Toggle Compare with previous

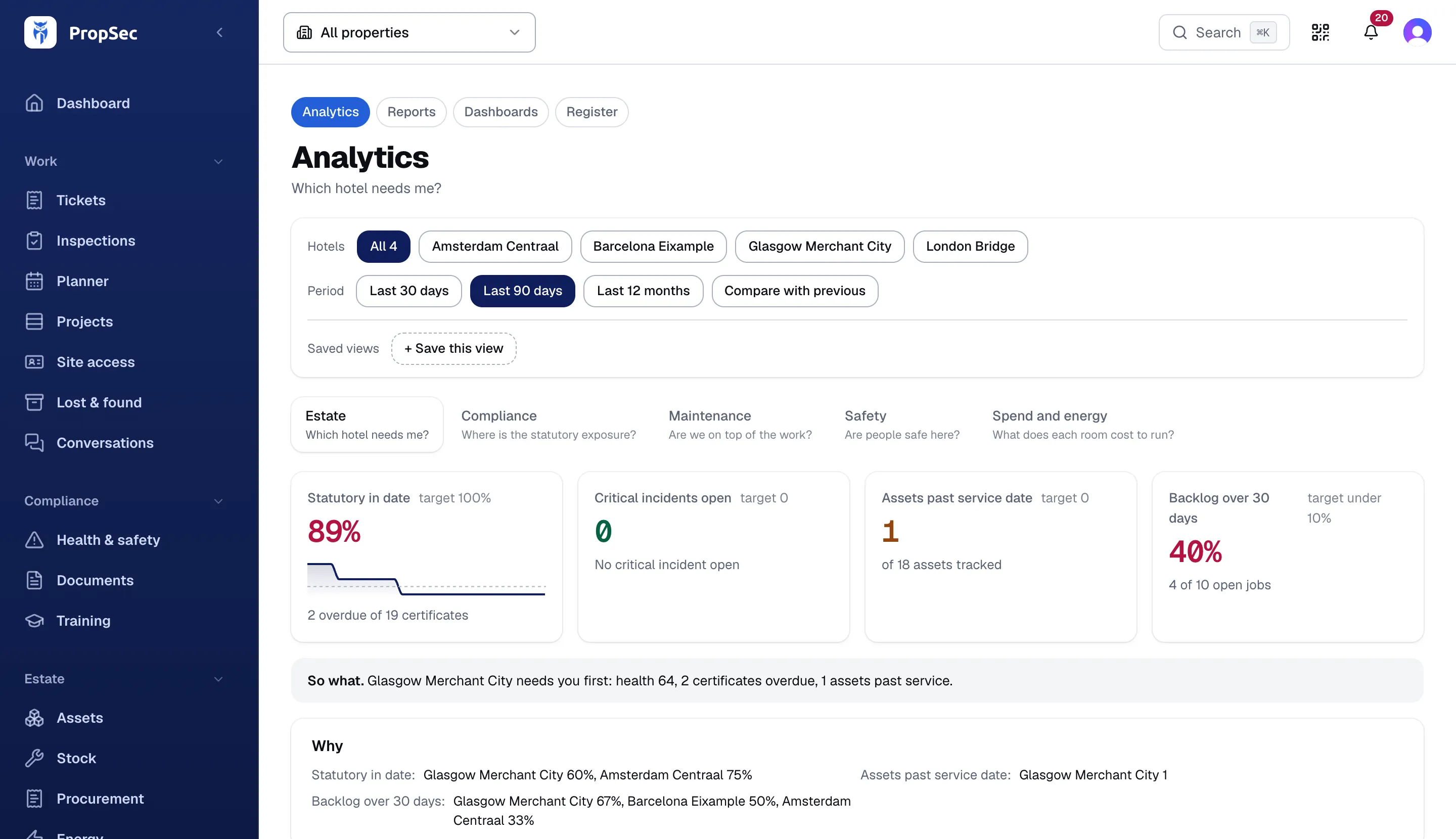(x=795, y=291)
